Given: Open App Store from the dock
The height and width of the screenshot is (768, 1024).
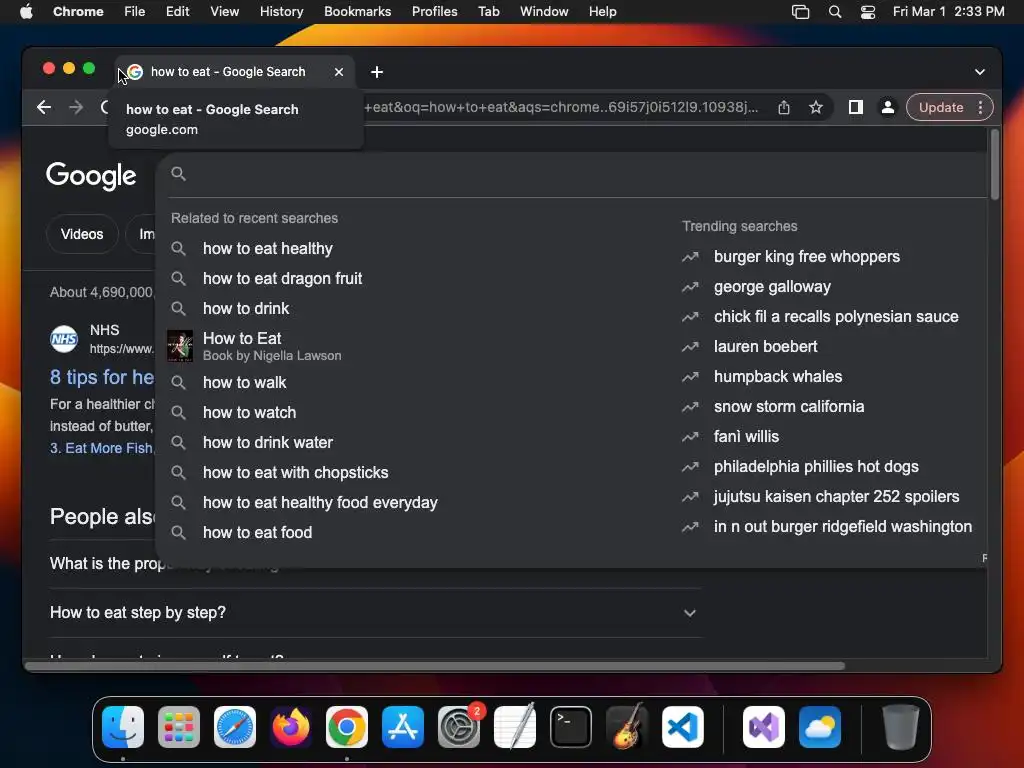Looking at the screenshot, I should tap(403, 727).
